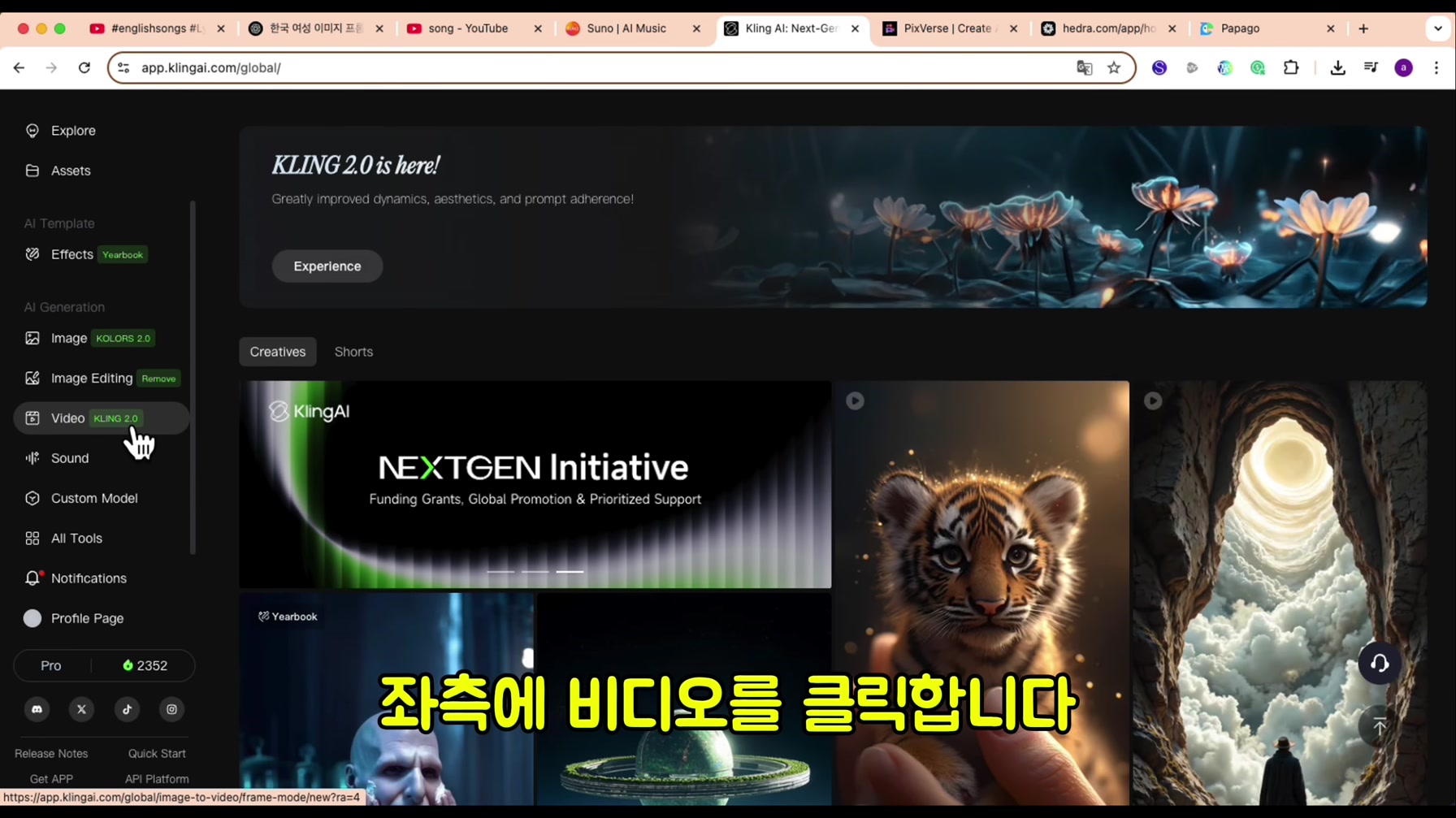Bookmark this page with the star icon
Screen dimensions: 1456x818
[1114, 68]
